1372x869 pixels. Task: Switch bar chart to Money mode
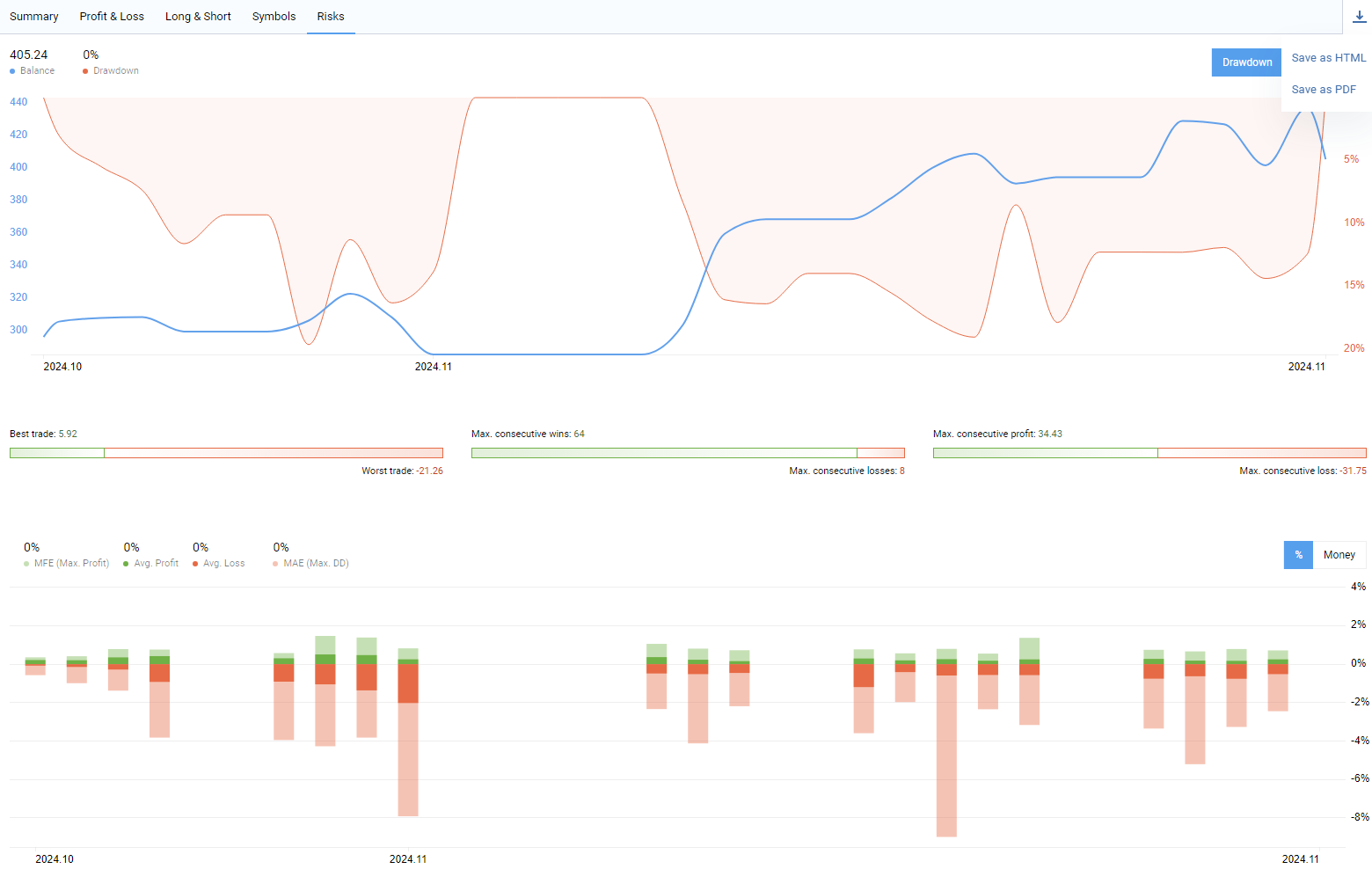coord(1339,555)
